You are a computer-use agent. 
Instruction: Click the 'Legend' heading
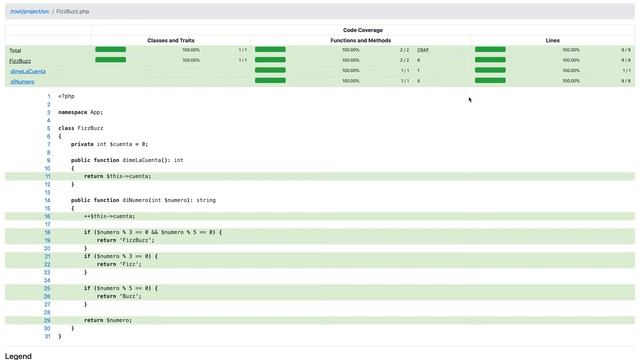point(18,356)
